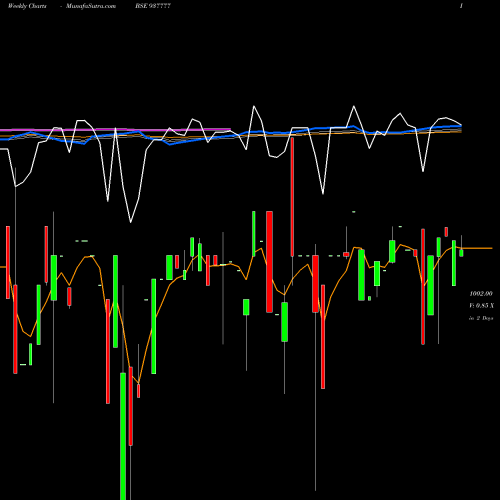
Task: Select the "1002.00" price value
Action: [x=481, y=294]
